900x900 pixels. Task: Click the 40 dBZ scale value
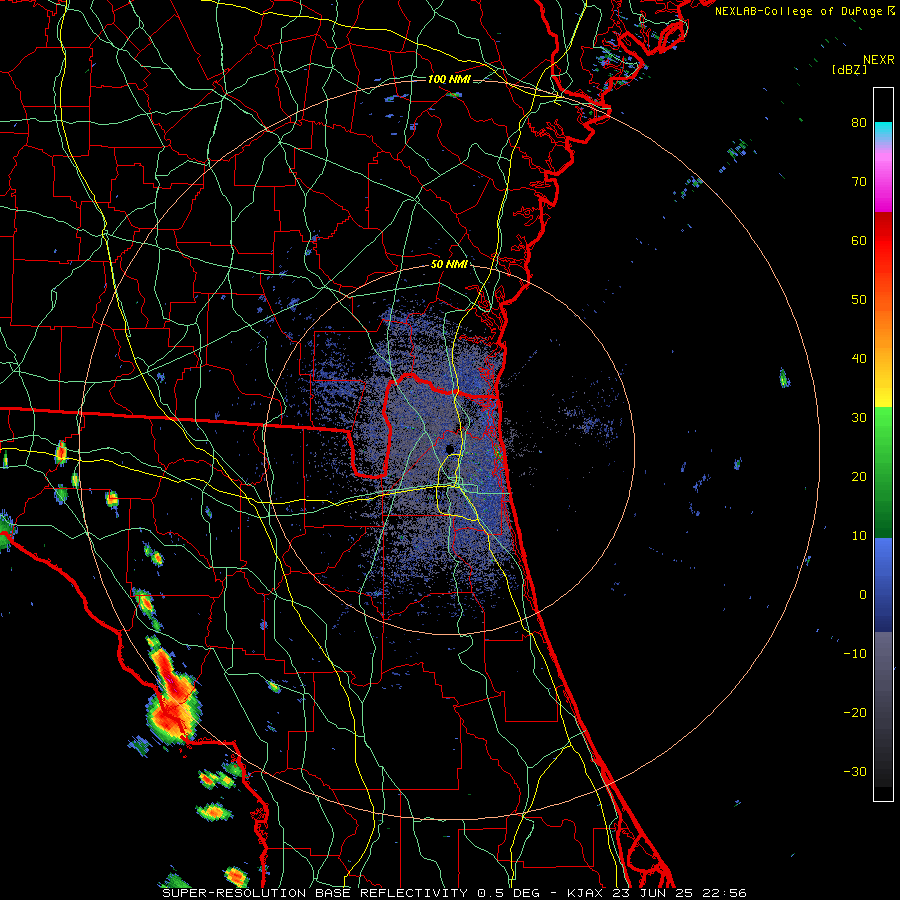click(859, 359)
